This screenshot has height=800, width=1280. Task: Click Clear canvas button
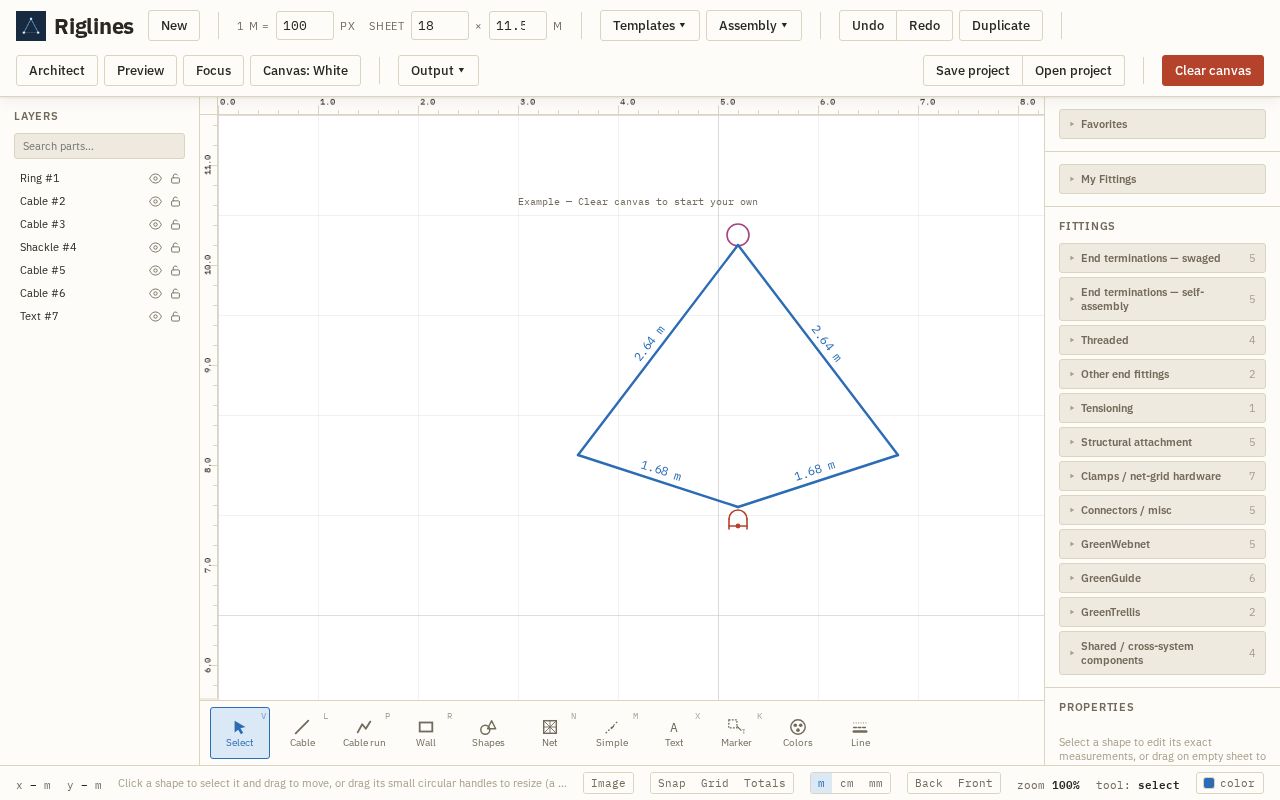point(1213,71)
